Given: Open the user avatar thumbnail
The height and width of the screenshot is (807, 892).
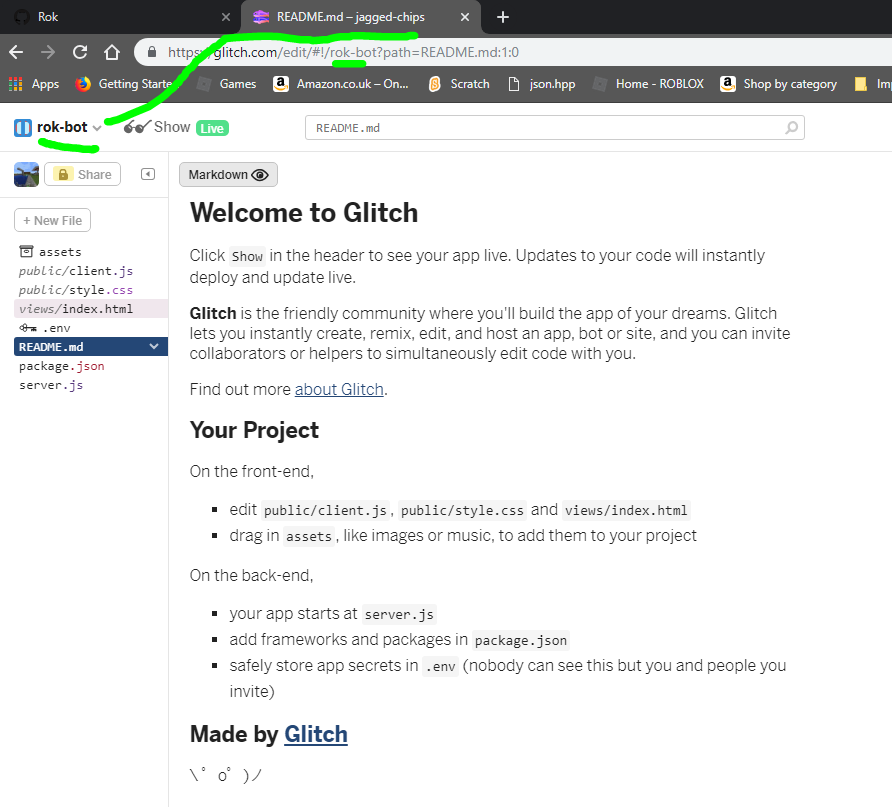Looking at the screenshot, I should click(x=26, y=174).
